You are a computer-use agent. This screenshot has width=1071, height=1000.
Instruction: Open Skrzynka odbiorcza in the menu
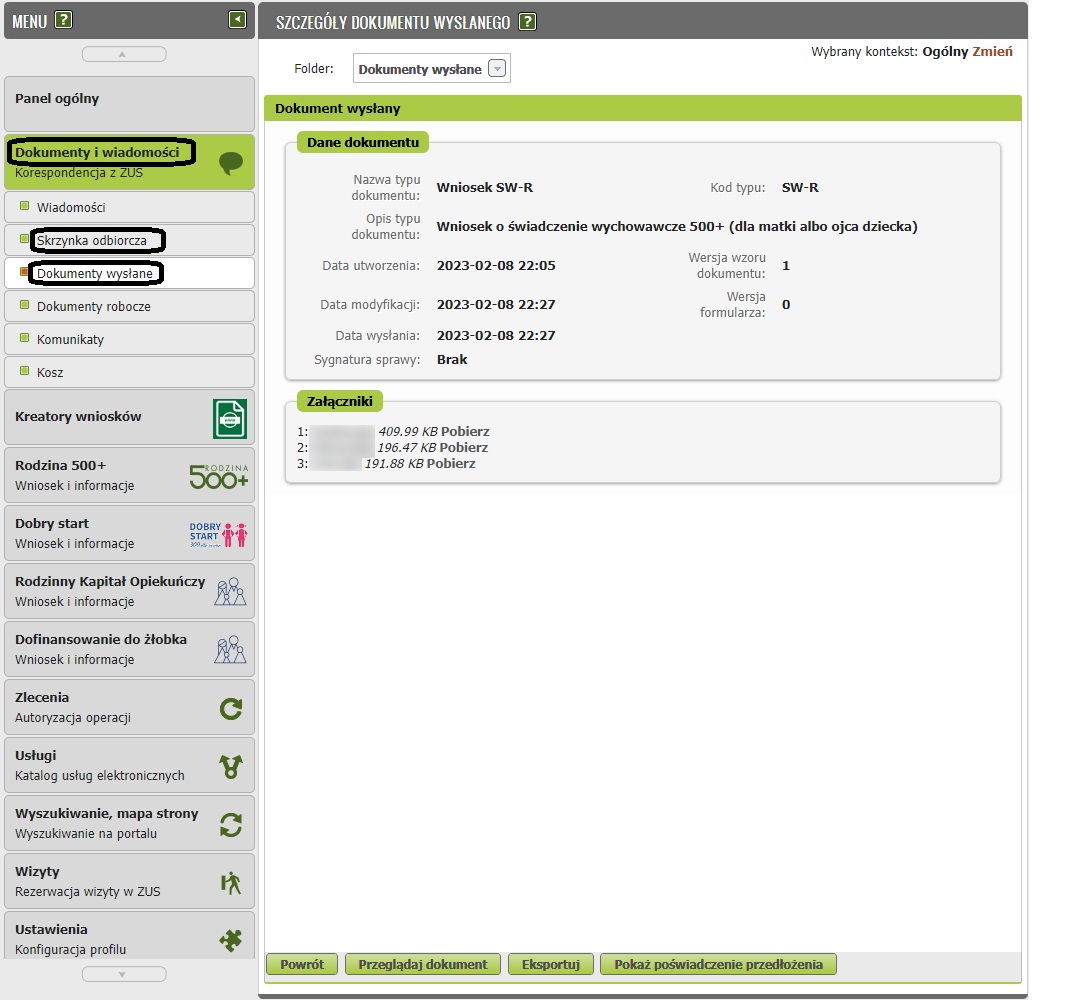(x=92, y=241)
